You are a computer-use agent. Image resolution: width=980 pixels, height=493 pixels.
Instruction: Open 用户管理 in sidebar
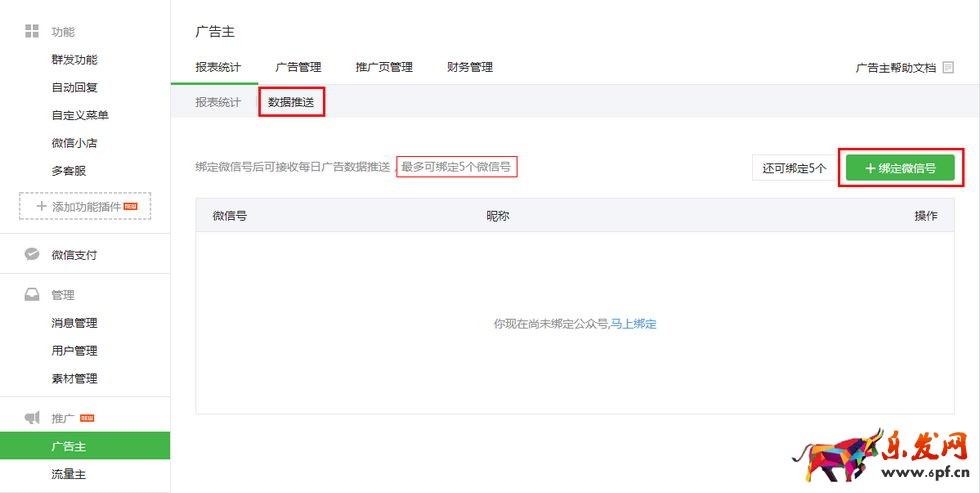click(74, 351)
